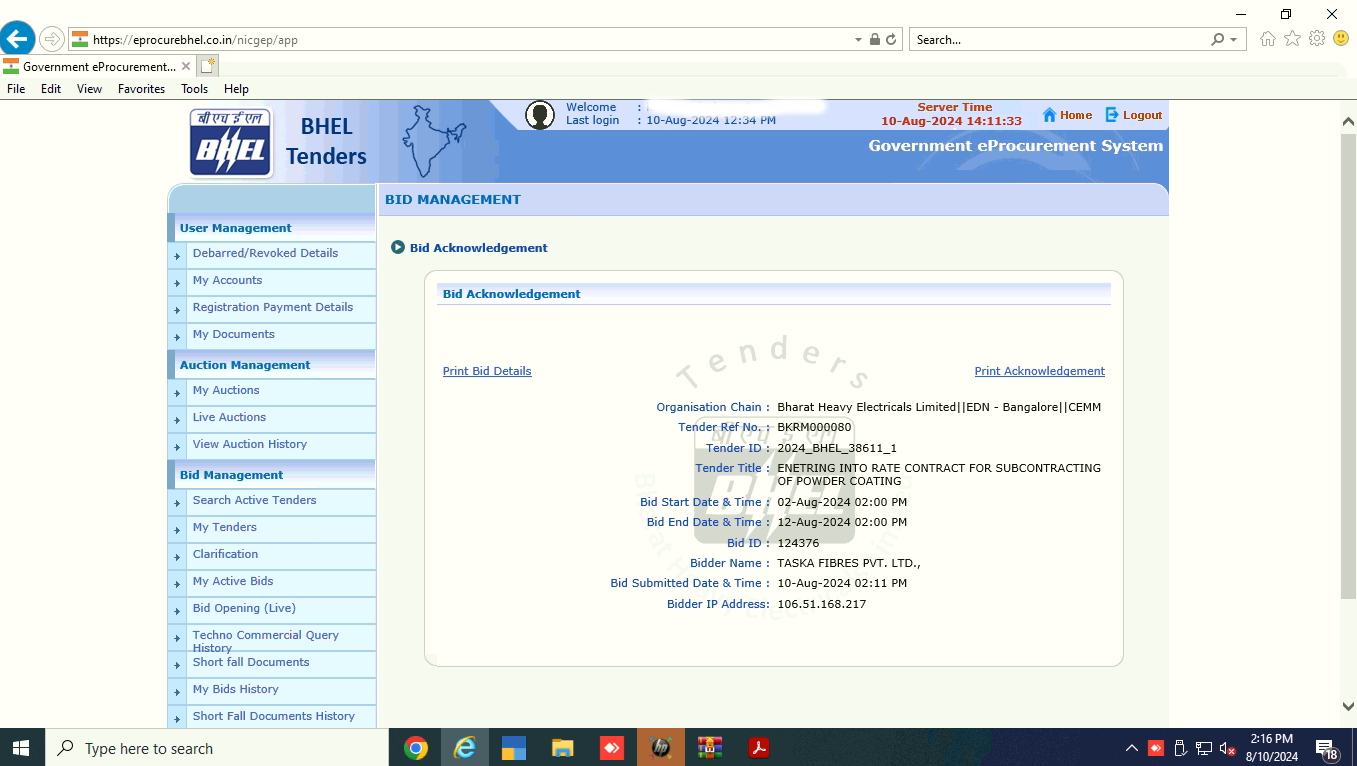This screenshot has height=766, width=1357.
Task: Open Adobe Acrobat Reader from the taskbar
Action: [759, 748]
